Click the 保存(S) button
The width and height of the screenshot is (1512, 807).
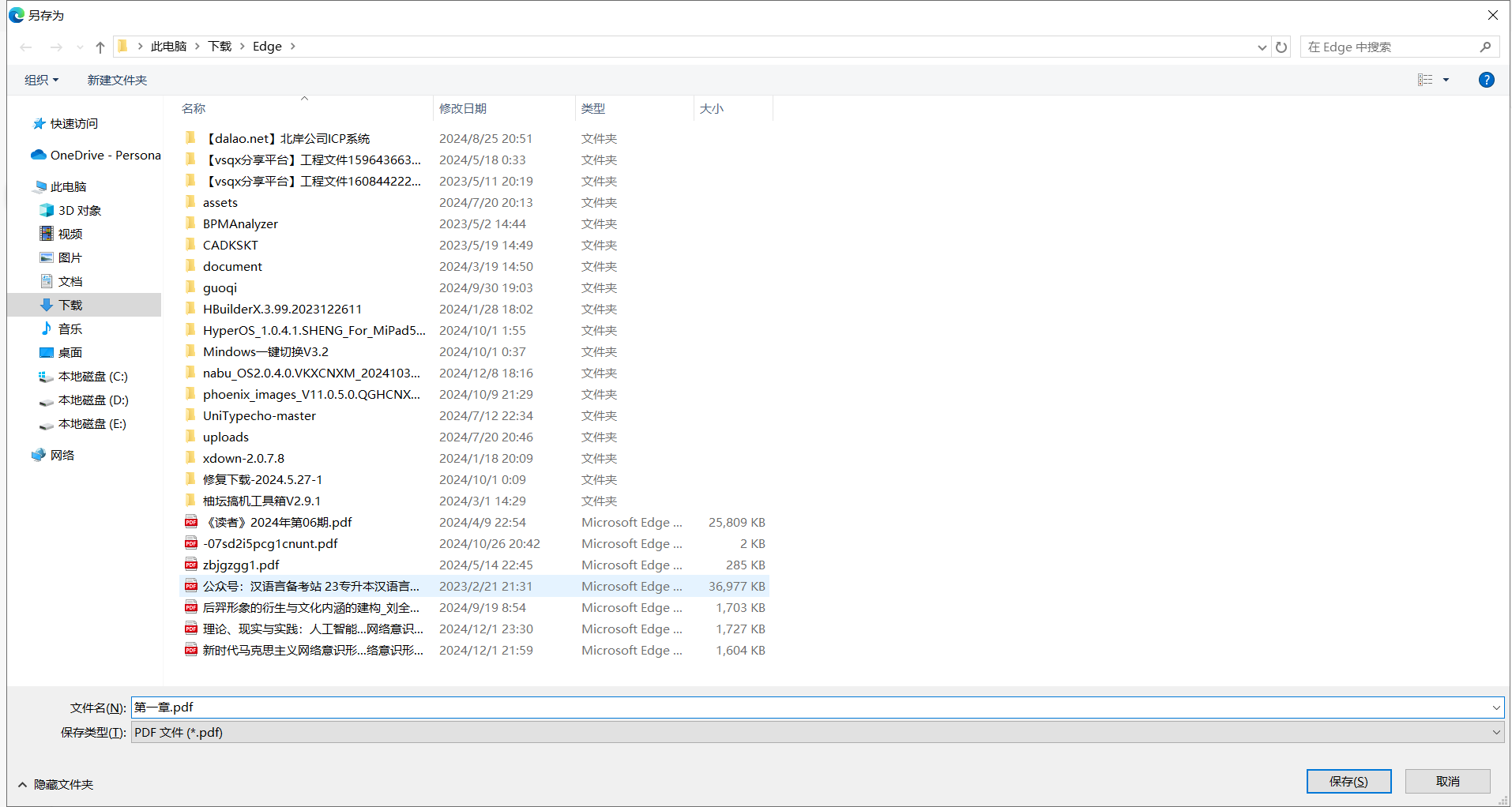1348,781
